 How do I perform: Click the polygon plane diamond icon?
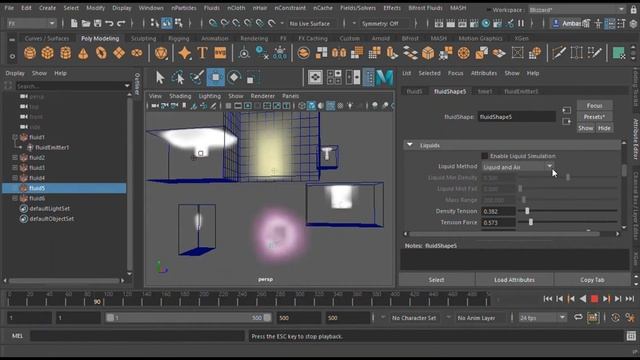[x=119, y=53]
